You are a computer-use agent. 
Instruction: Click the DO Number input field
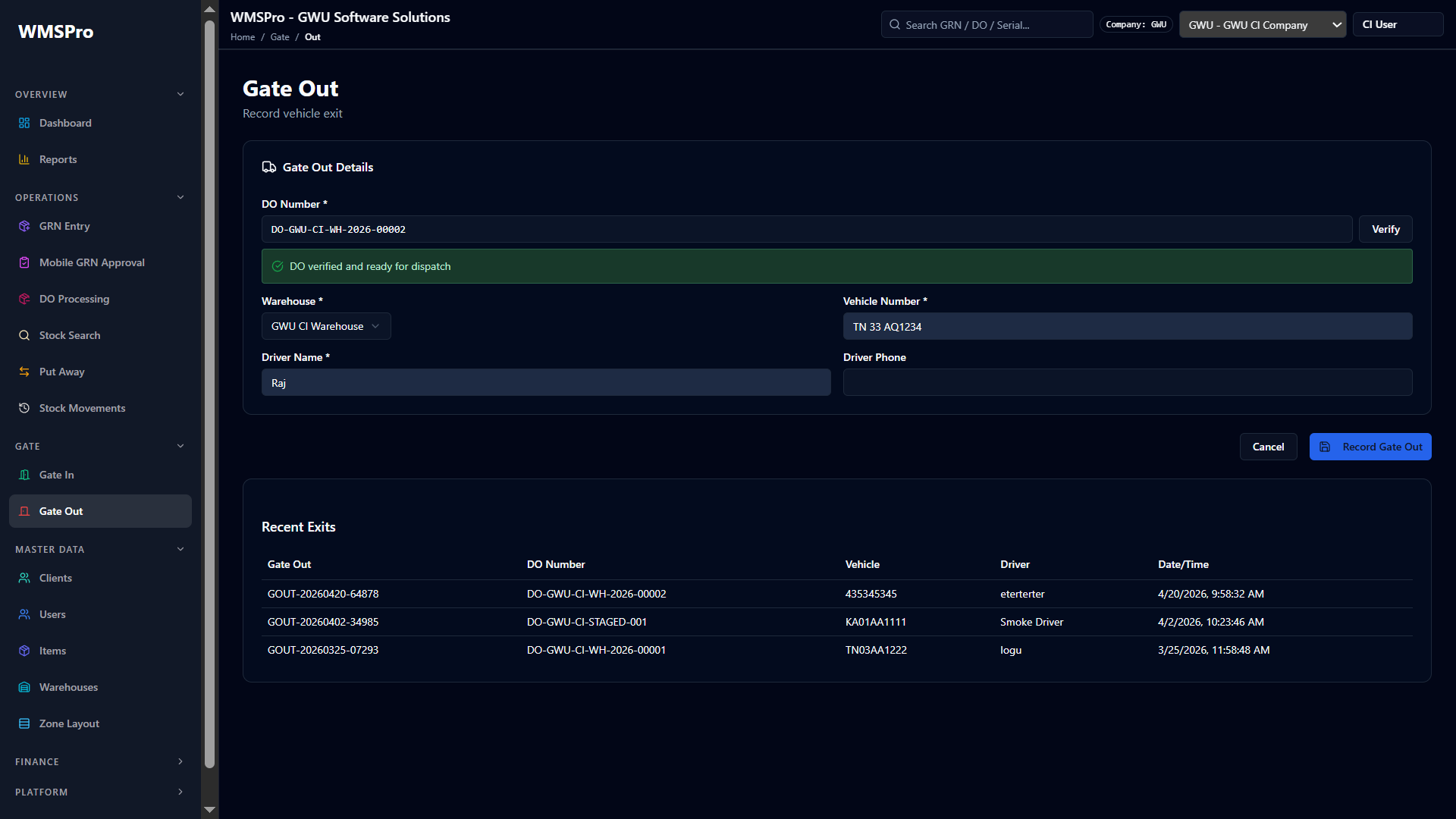[x=807, y=229]
